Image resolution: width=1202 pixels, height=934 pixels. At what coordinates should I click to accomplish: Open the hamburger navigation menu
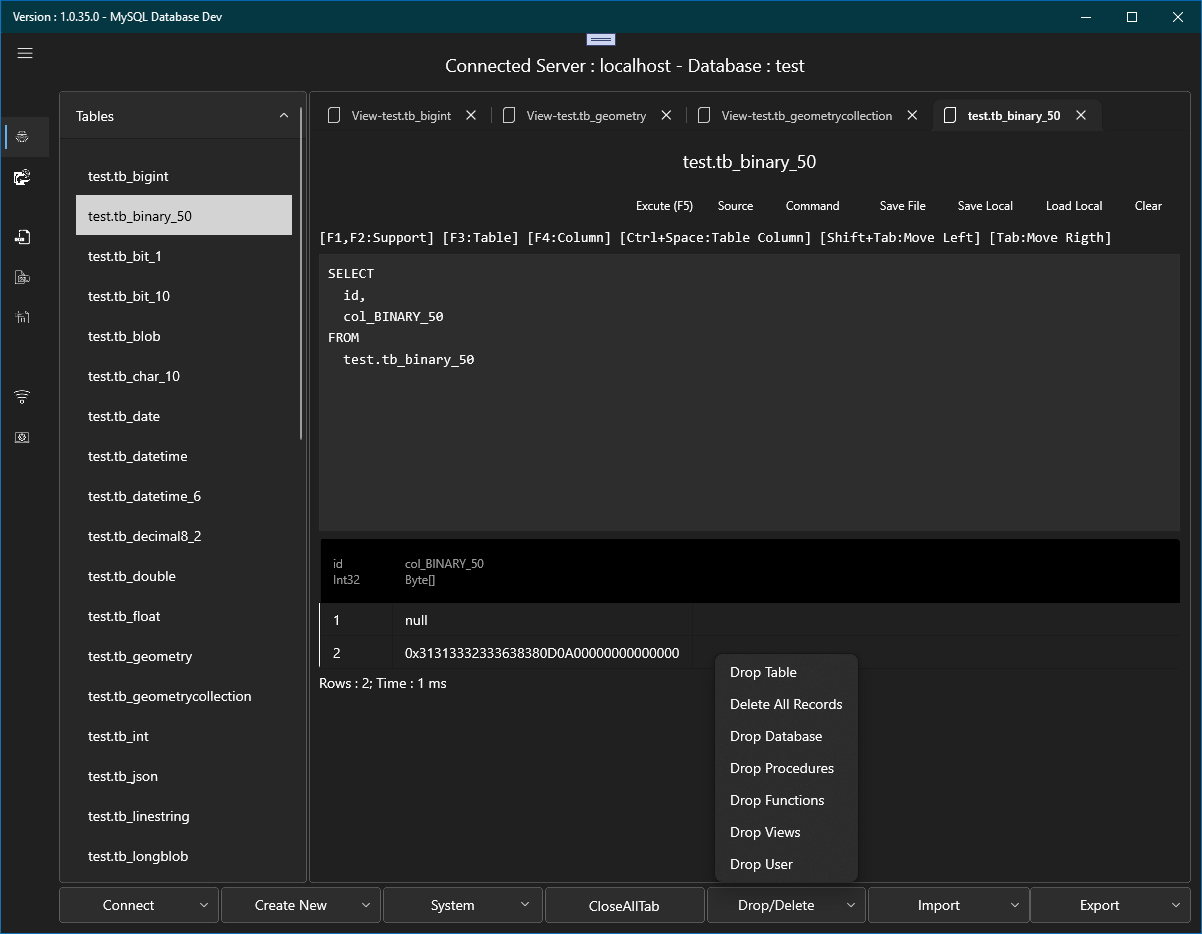click(x=25, y=53)
